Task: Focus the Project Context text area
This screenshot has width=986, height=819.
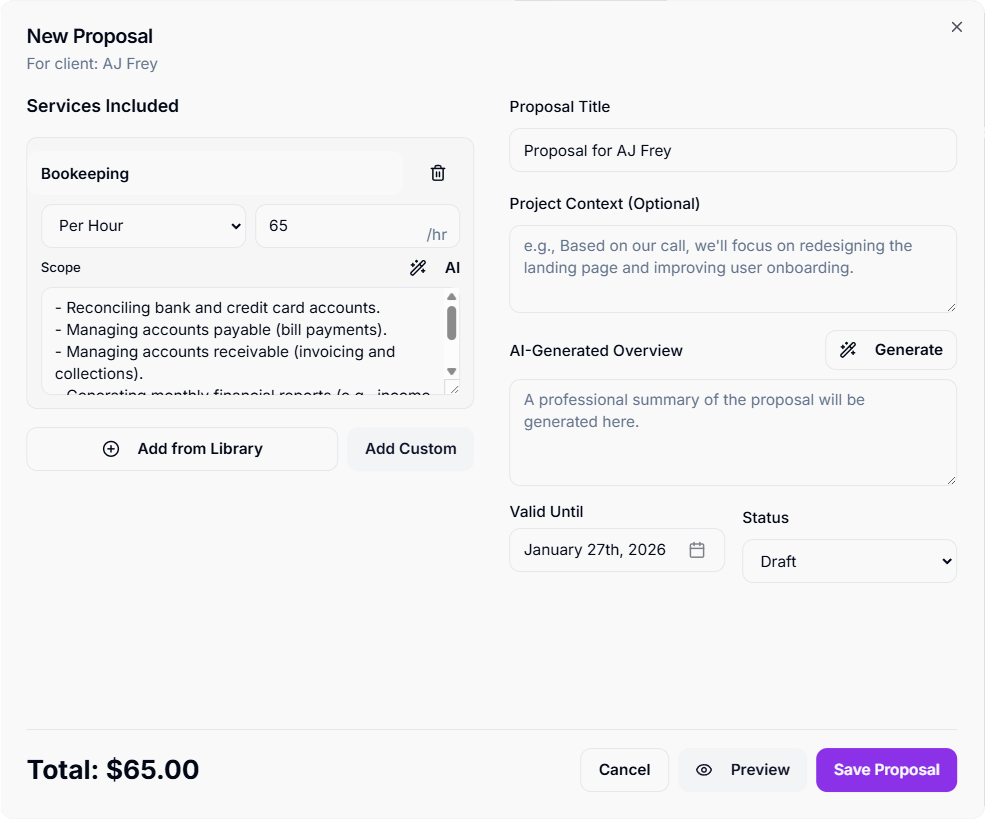Action: point(732,269)
